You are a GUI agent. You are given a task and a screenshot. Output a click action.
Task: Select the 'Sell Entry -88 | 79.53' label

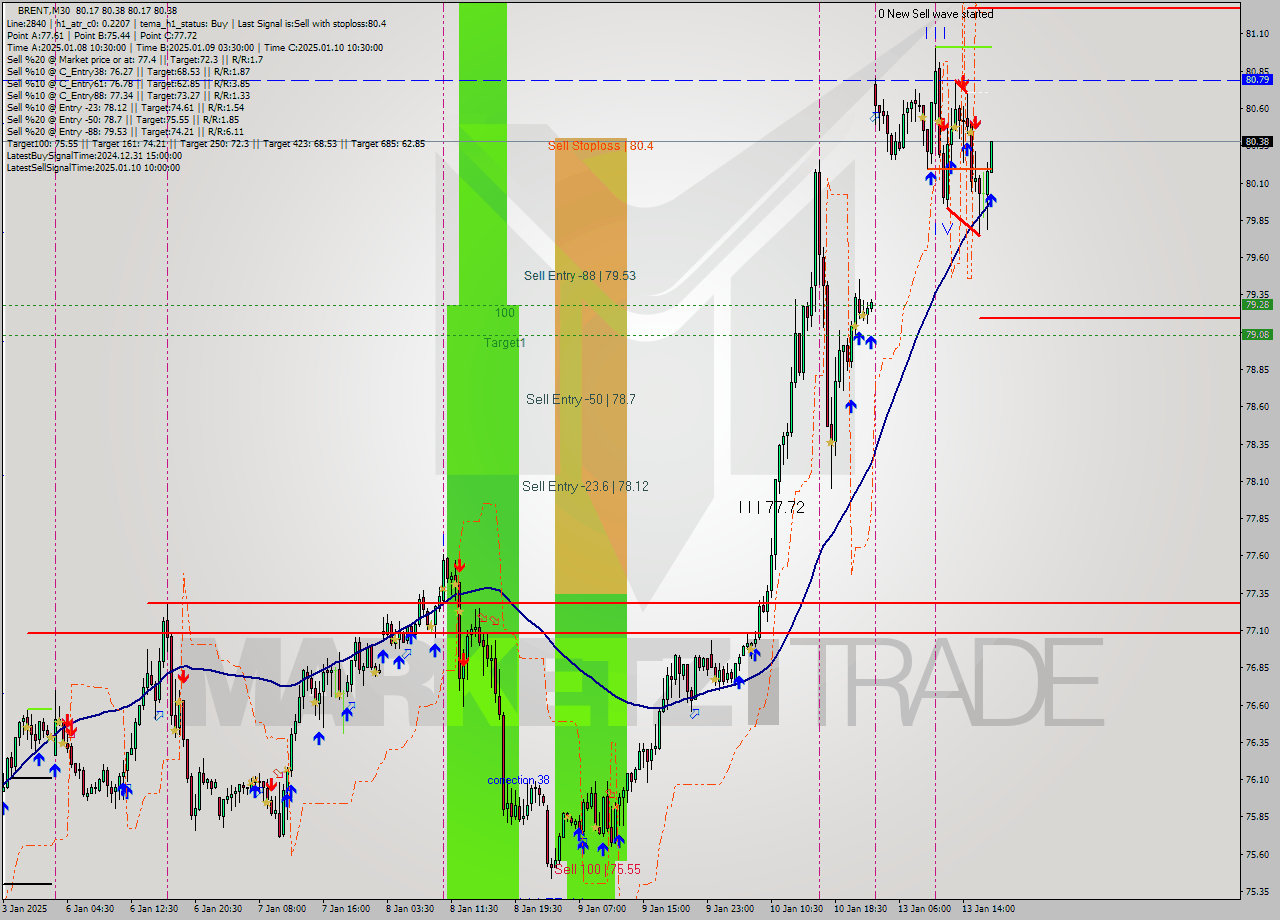click(580, 275)
